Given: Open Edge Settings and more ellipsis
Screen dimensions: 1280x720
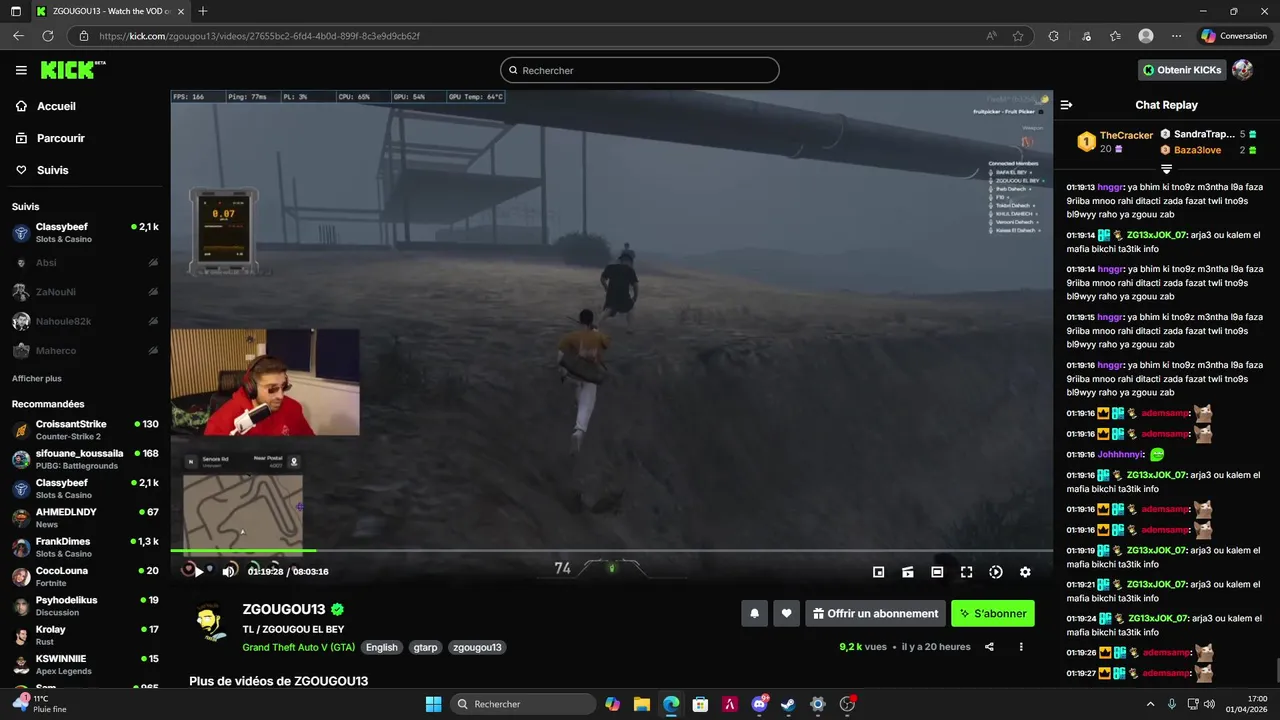Looking at the screenshot, I should 1177,36.
